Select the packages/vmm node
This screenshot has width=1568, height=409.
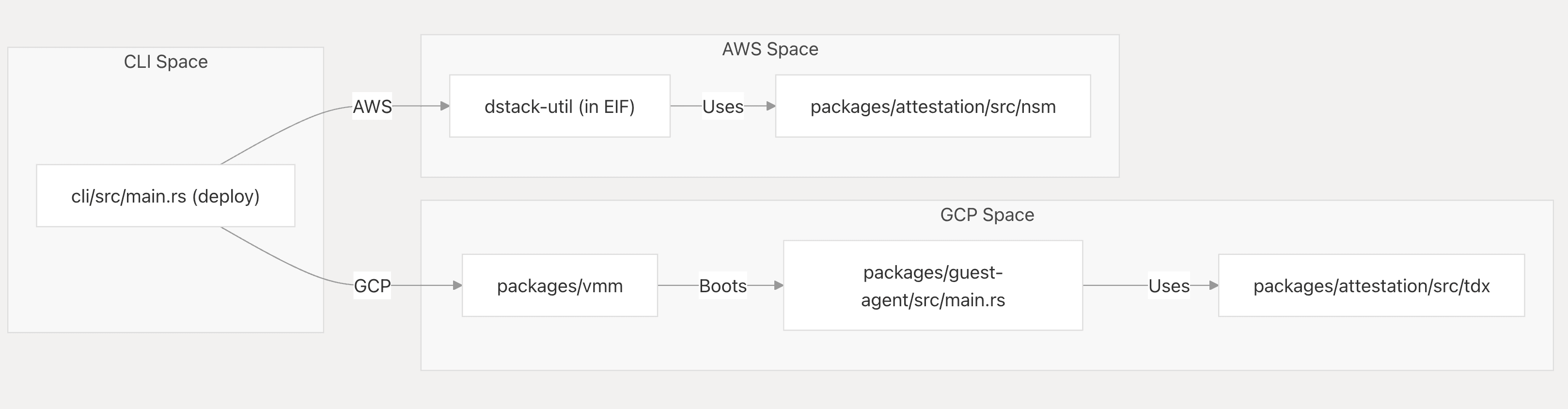tap(559, 285)
